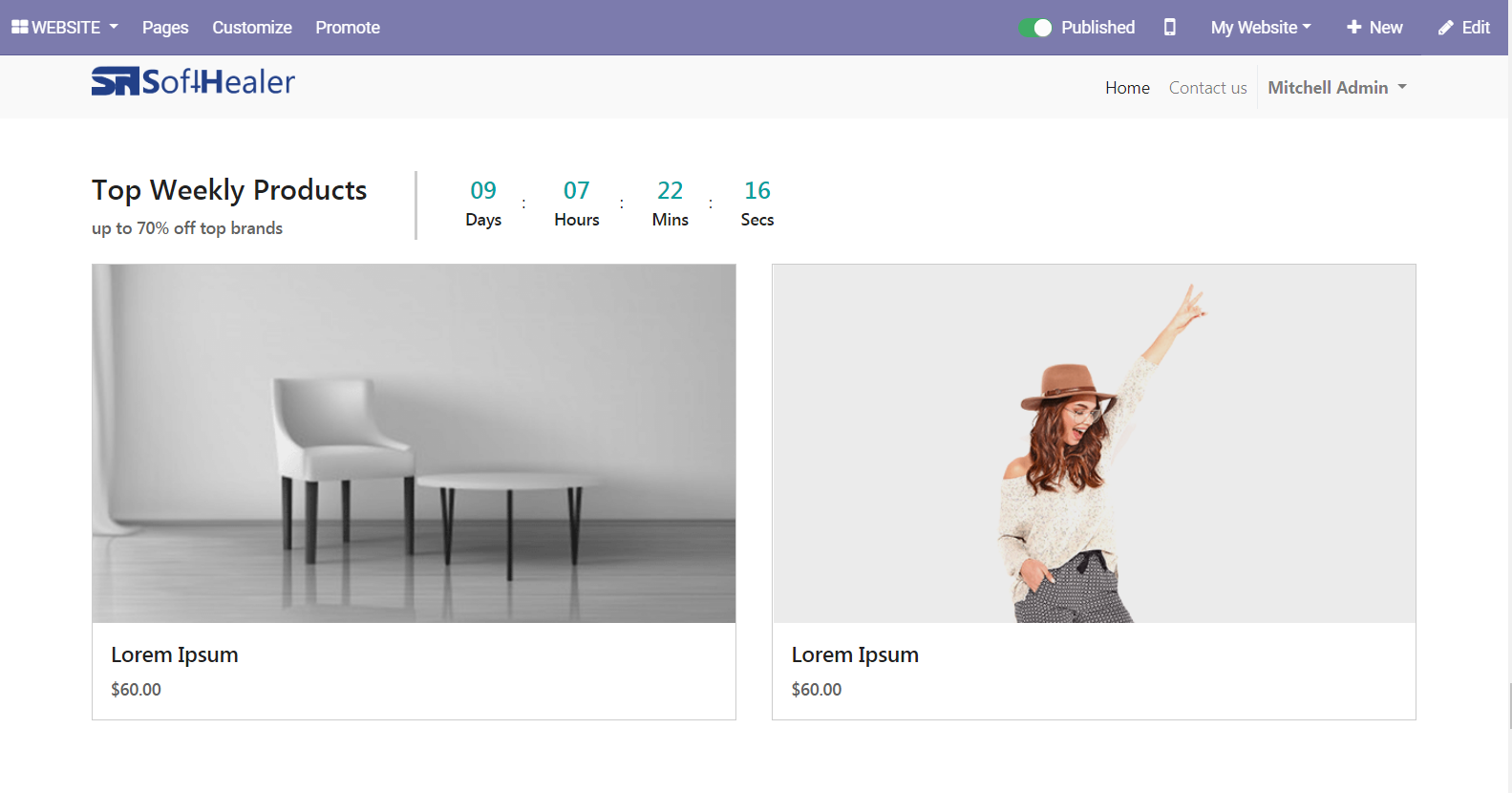Click the New button
This screenshot has height=793, width=1512.
coord(1374,28)
